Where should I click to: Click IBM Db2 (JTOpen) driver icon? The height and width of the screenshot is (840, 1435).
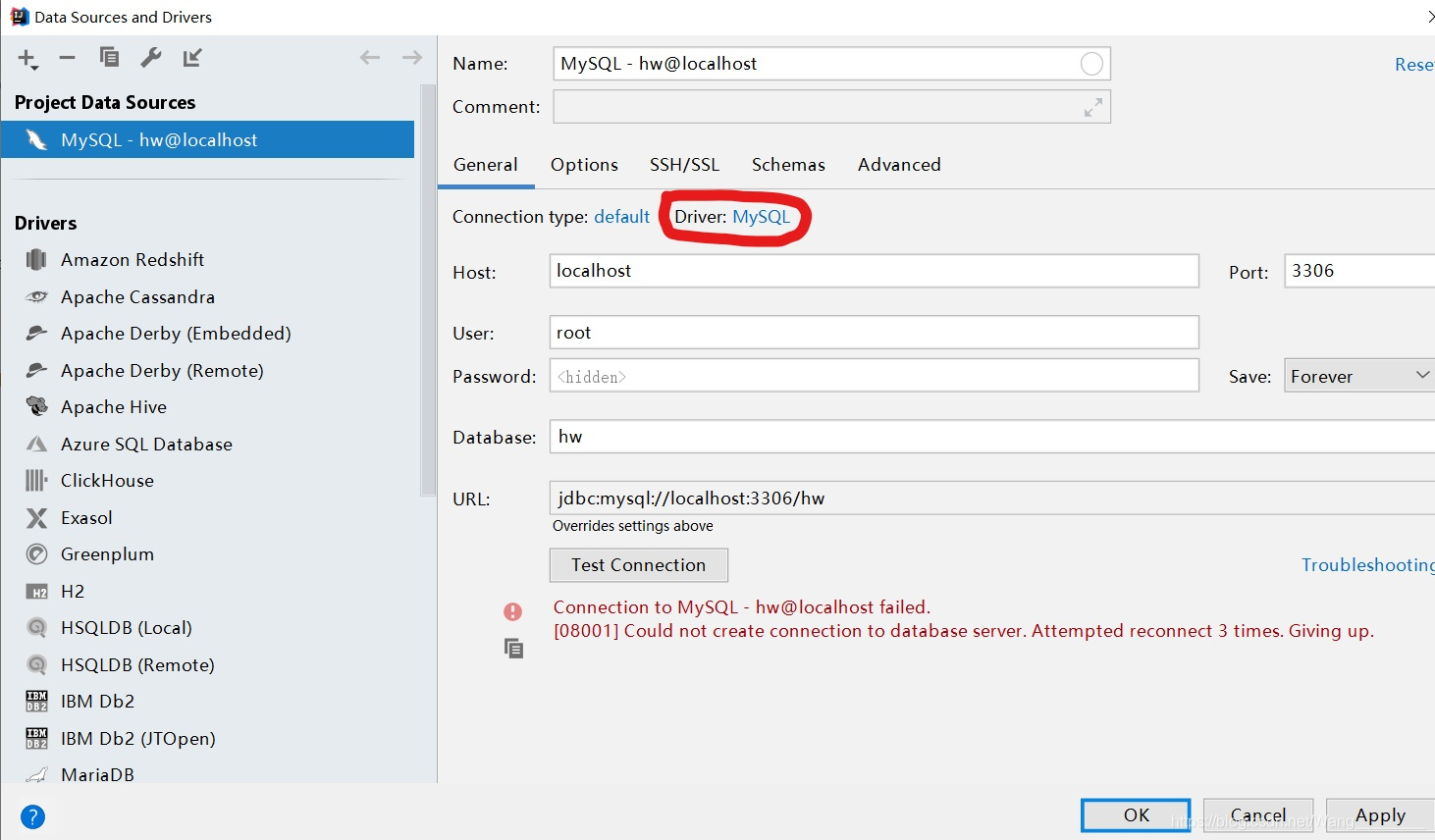click(36, 738)
